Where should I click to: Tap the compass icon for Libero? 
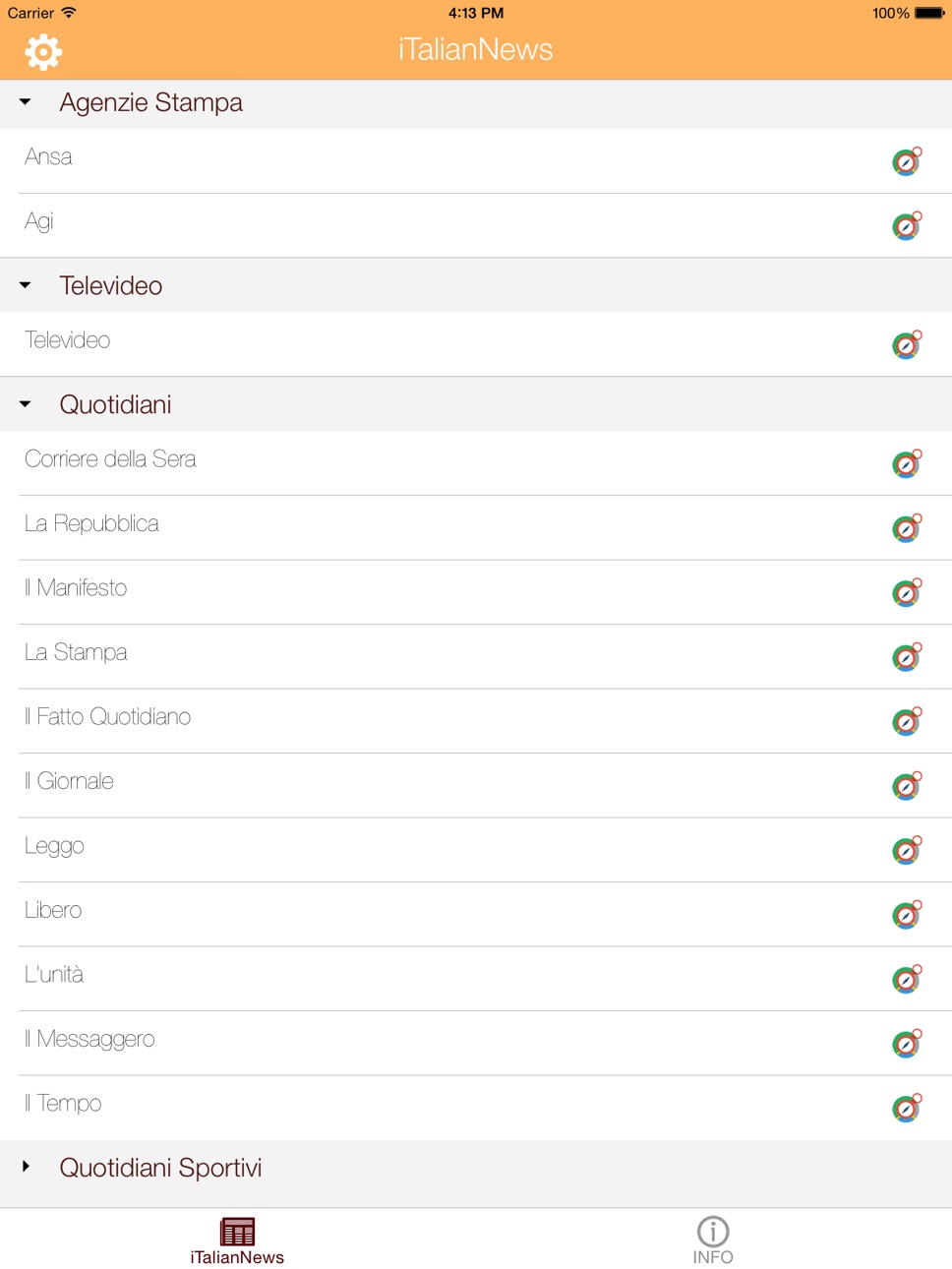pyautogui.click(x=907, y=915)
